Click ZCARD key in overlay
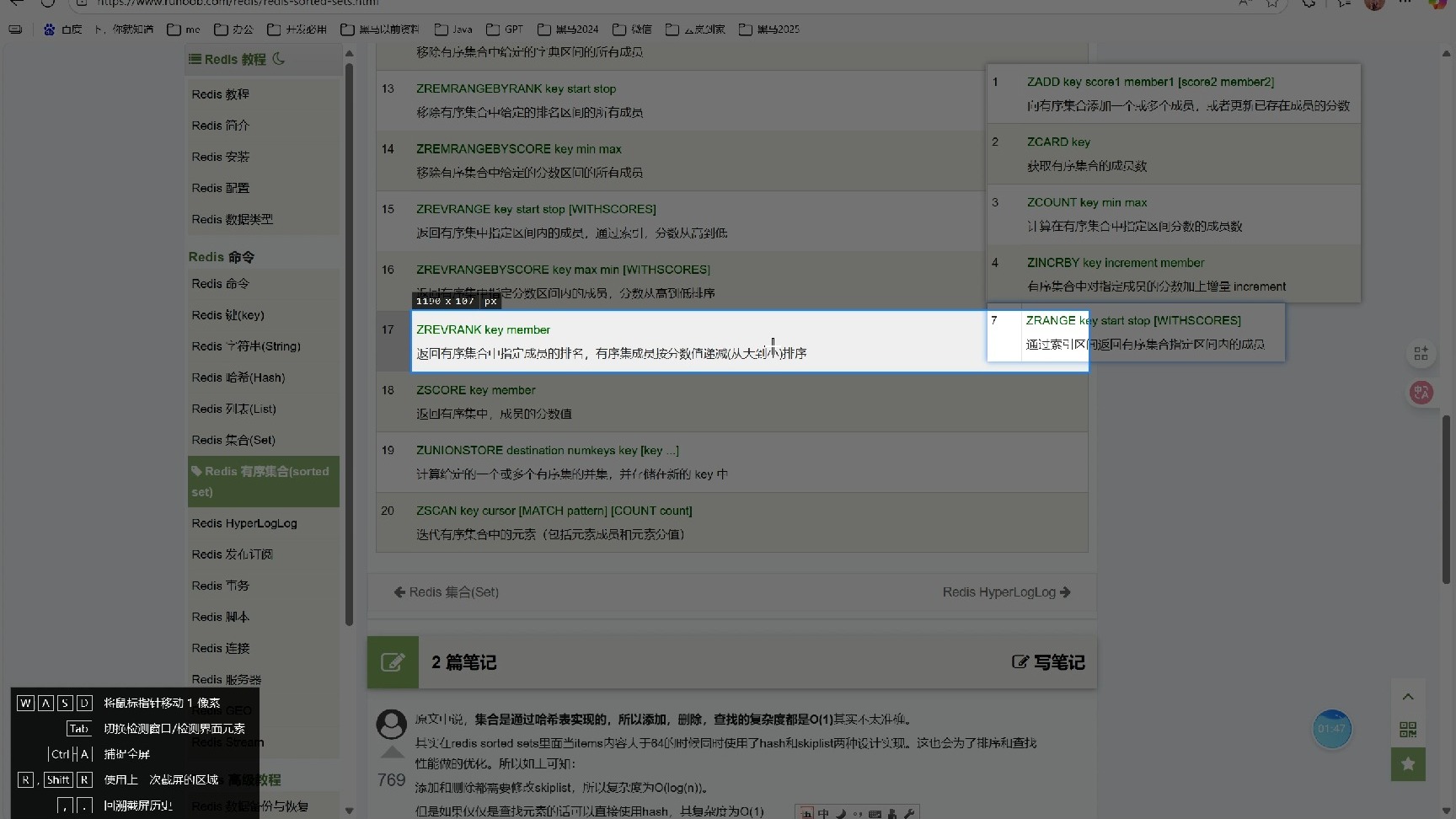This screenshot has width=1456, height=819. click(1058, 142)
